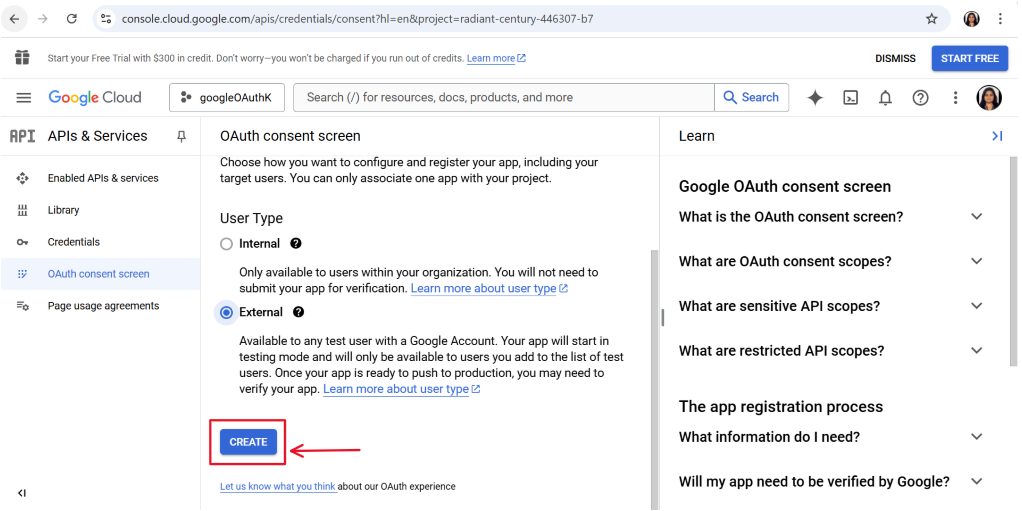The width and height of the screenshot is (1022, 511).
Task: Bookmark this page with the star icon
Action: 931,19
